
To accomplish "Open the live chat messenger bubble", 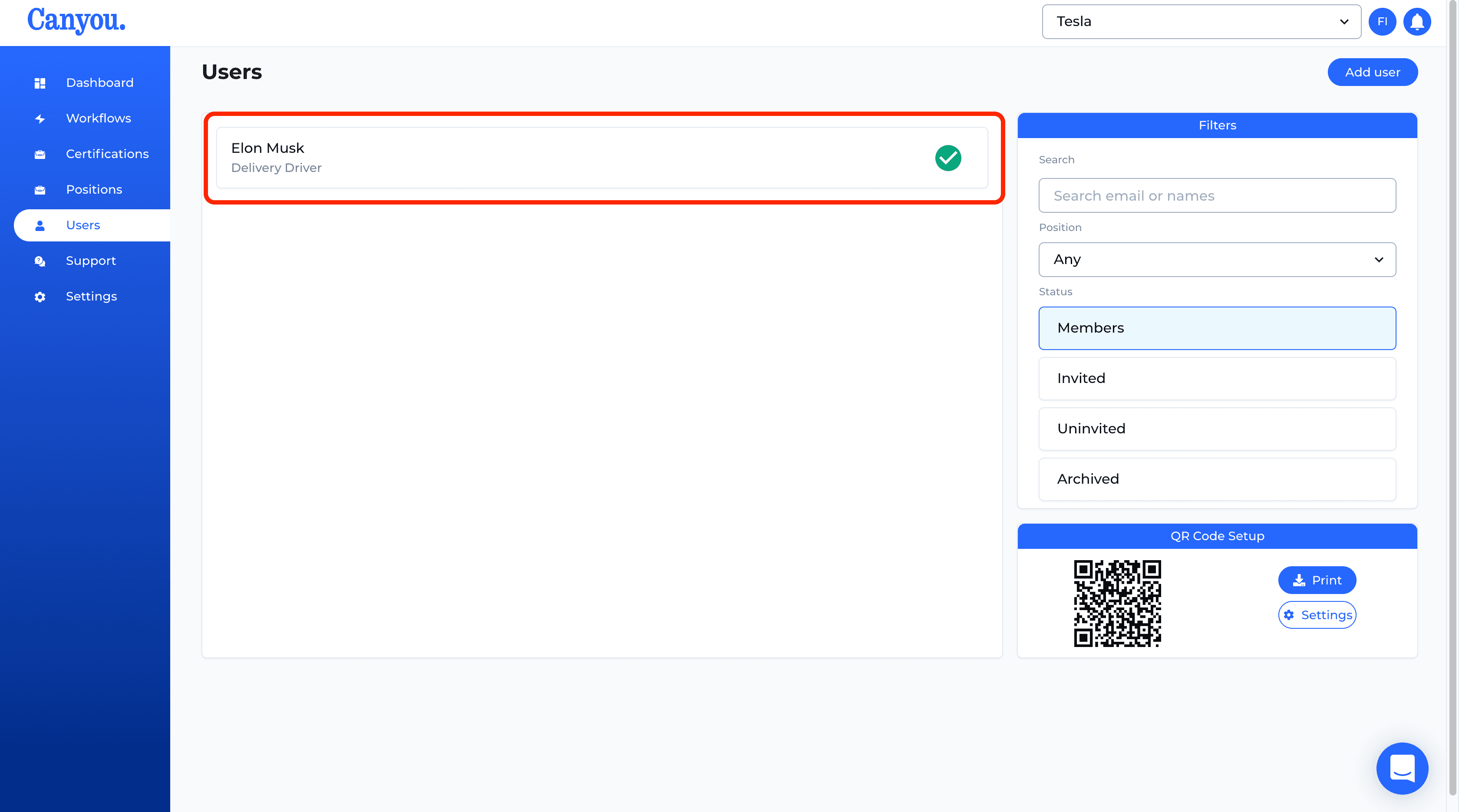I will [x=1403, y=769].
